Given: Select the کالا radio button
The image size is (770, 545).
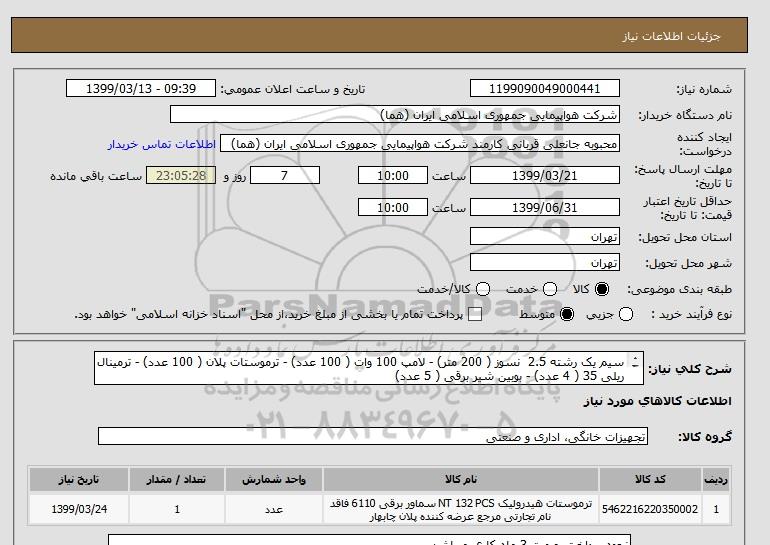Looking at the screenshot, I should [602, 289].
